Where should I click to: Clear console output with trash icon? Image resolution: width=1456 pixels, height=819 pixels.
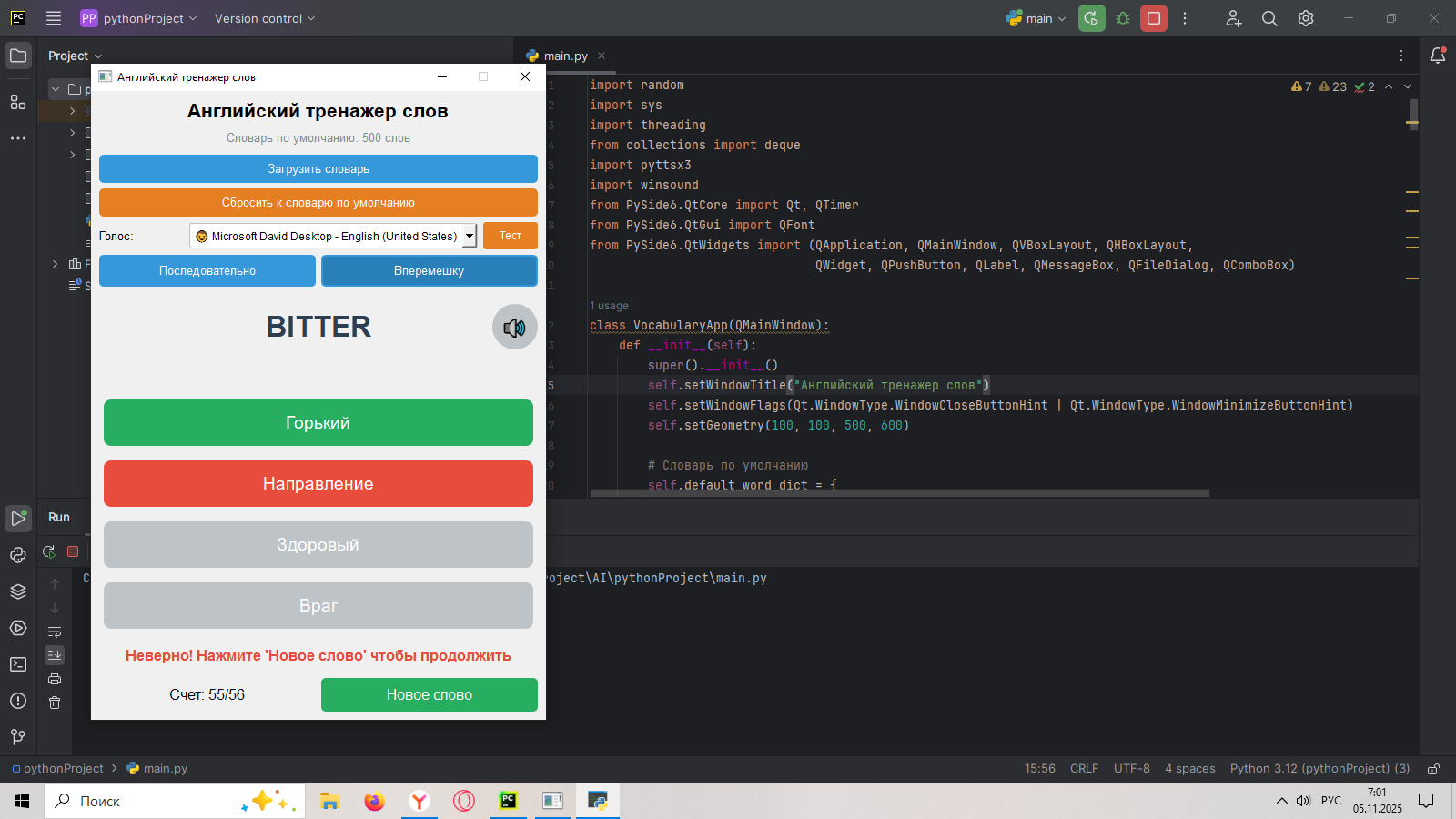55,703
